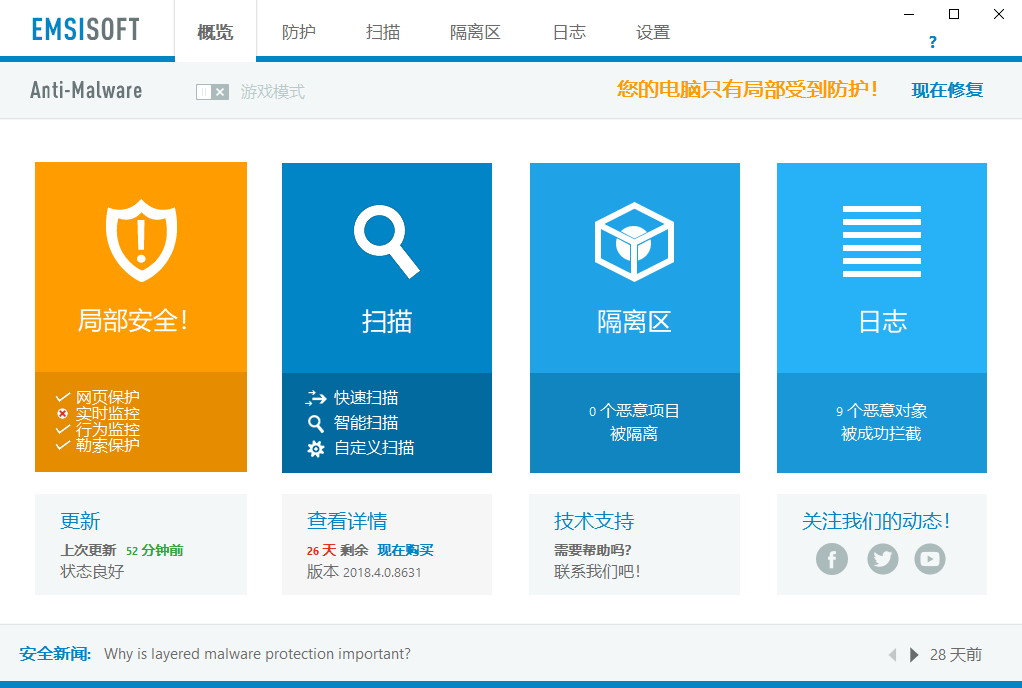
Task: Click '0 个恶意项目 被隔离' text
Action: [x=634, y=422]
